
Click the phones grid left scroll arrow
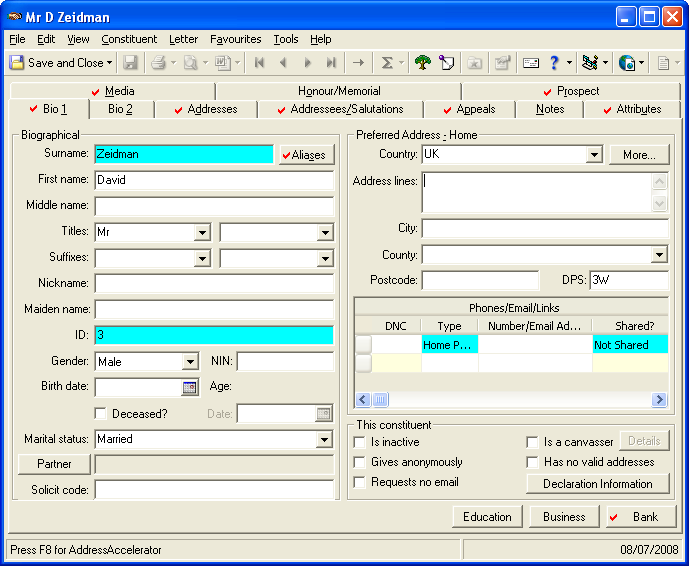coord(363,399)
